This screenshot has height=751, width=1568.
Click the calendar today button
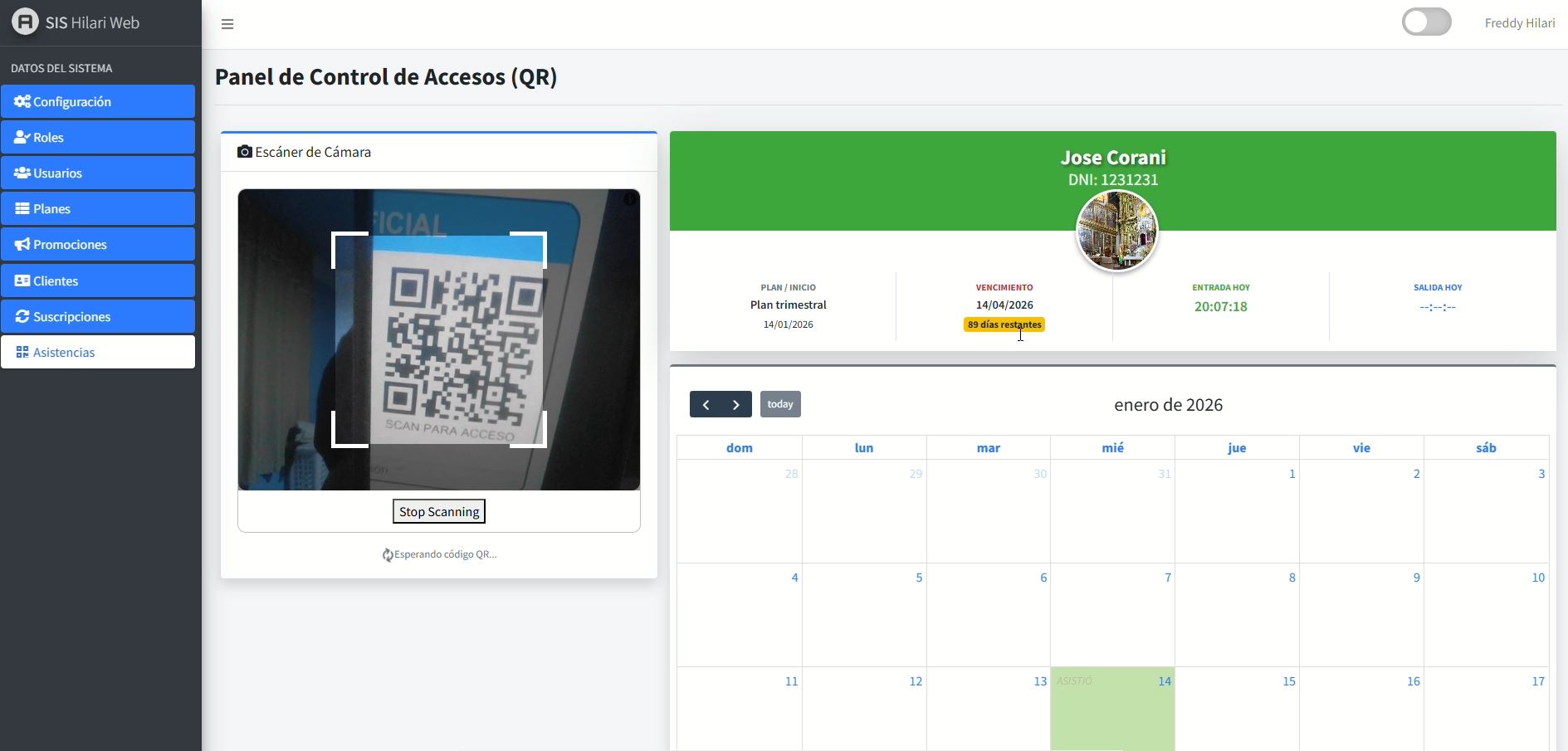coord(779,404)
